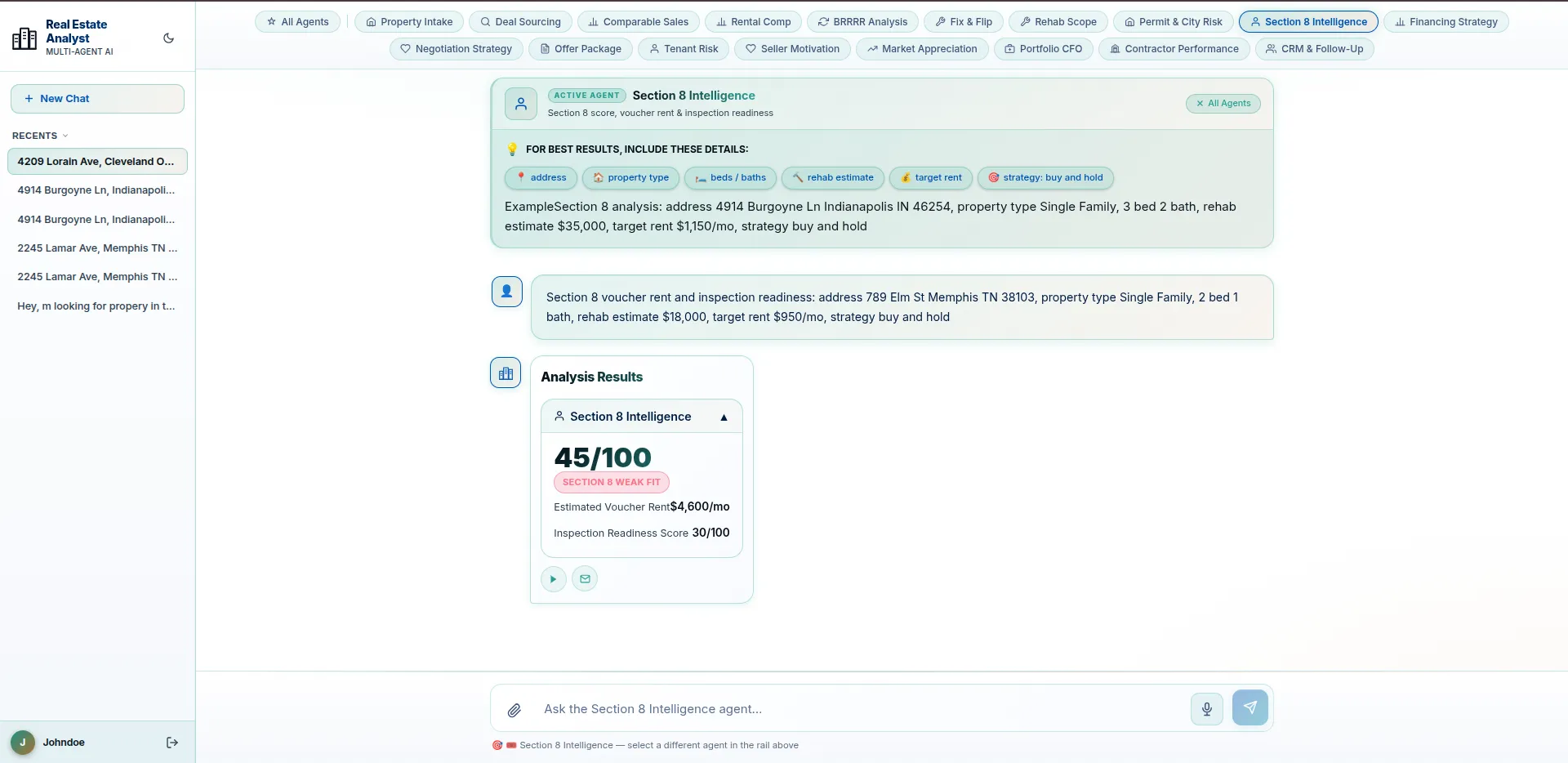Screen dimensions: 1568x763
Task: Click the email envelope icon under results
Action: point(585,579)
